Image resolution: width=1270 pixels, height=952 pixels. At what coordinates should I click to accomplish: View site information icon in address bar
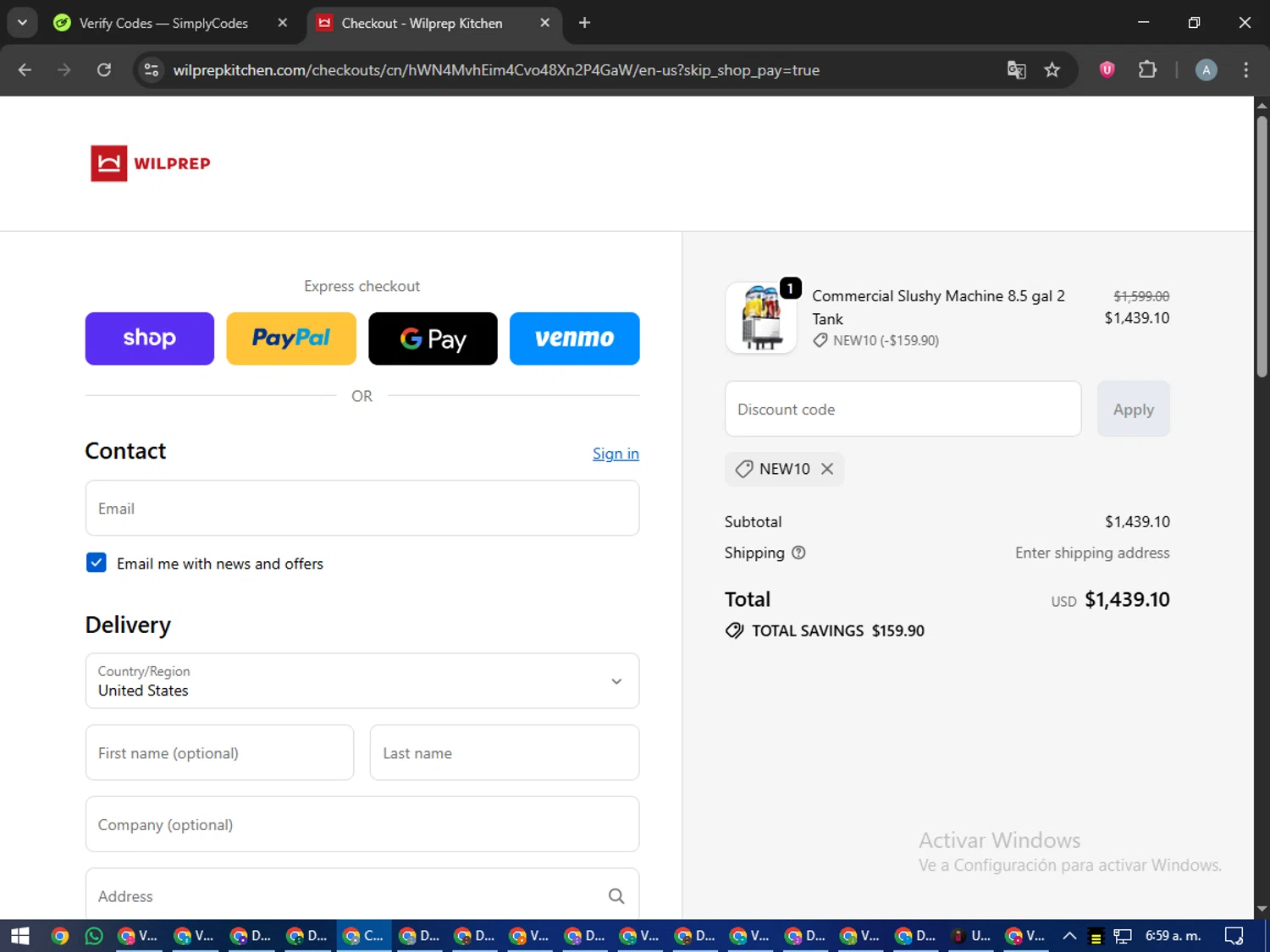pos(152,70)
